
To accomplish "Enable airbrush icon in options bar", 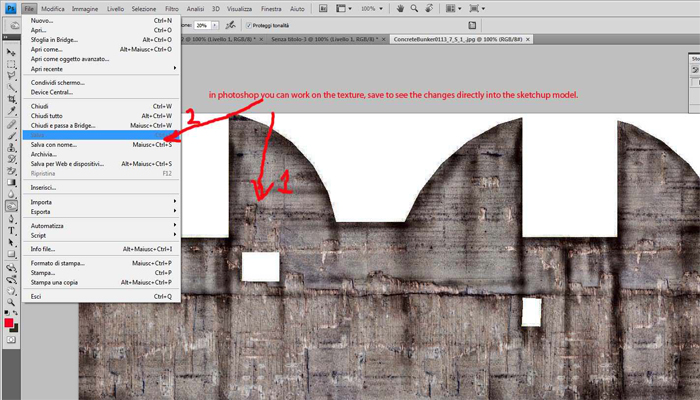I will (232, 24).
